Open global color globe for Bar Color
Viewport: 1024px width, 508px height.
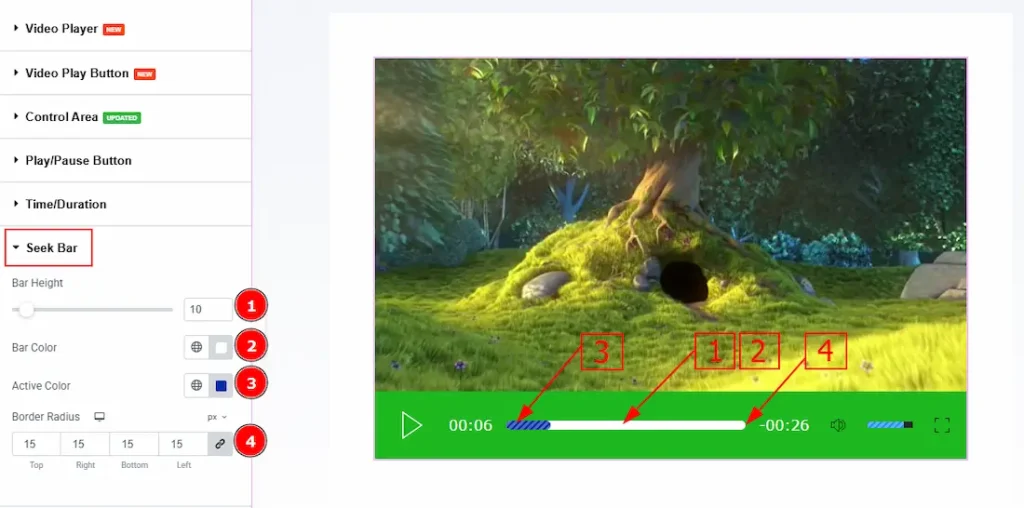(197, 347)
